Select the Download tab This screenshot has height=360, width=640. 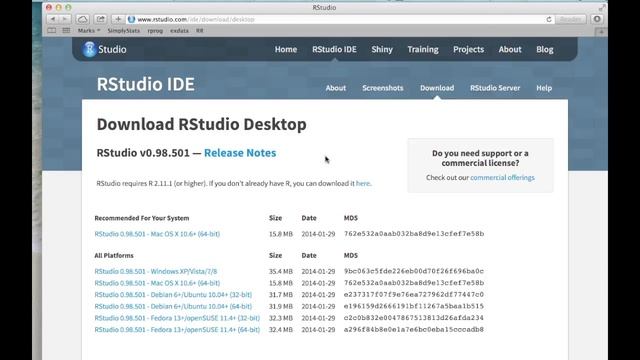(x=437, y=88)
